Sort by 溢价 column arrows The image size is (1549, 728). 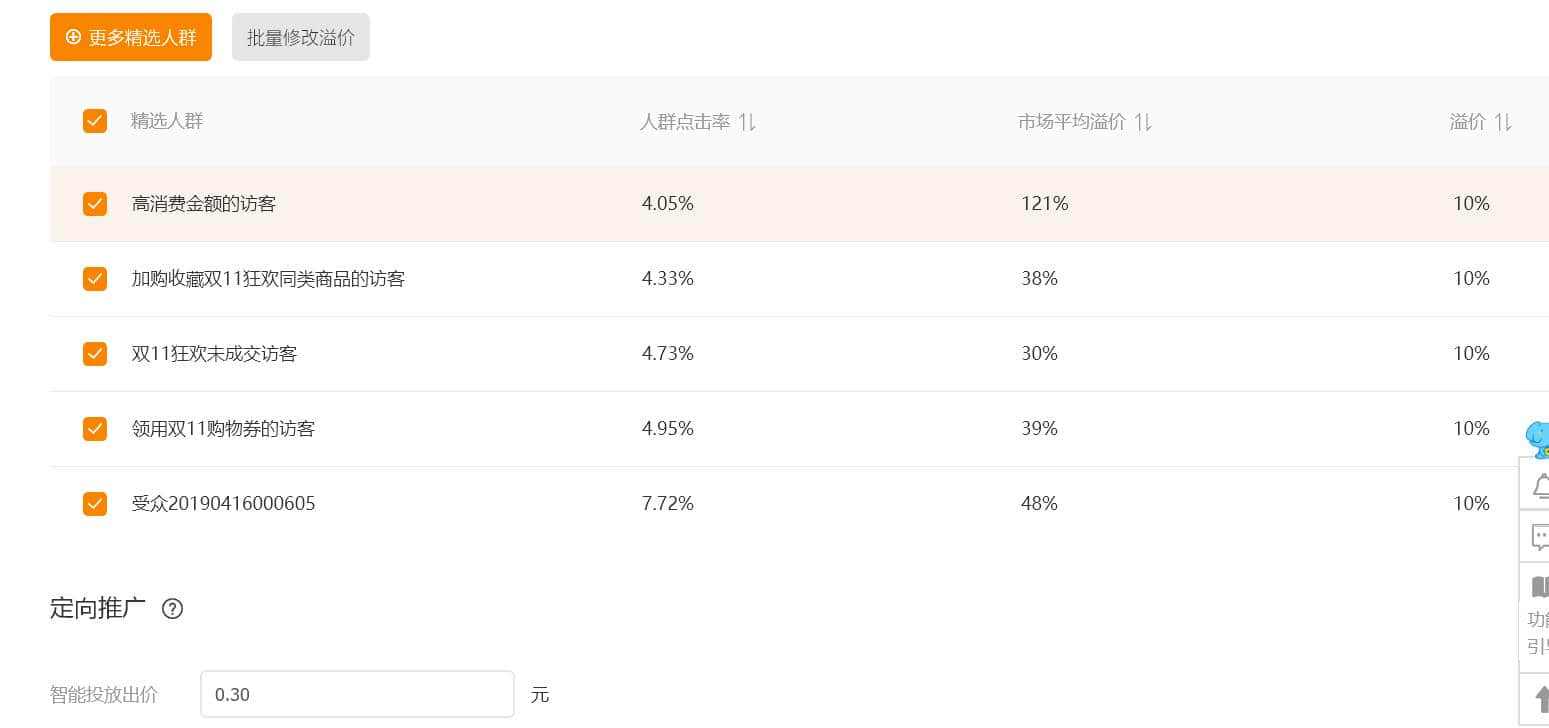point(1503,122)
